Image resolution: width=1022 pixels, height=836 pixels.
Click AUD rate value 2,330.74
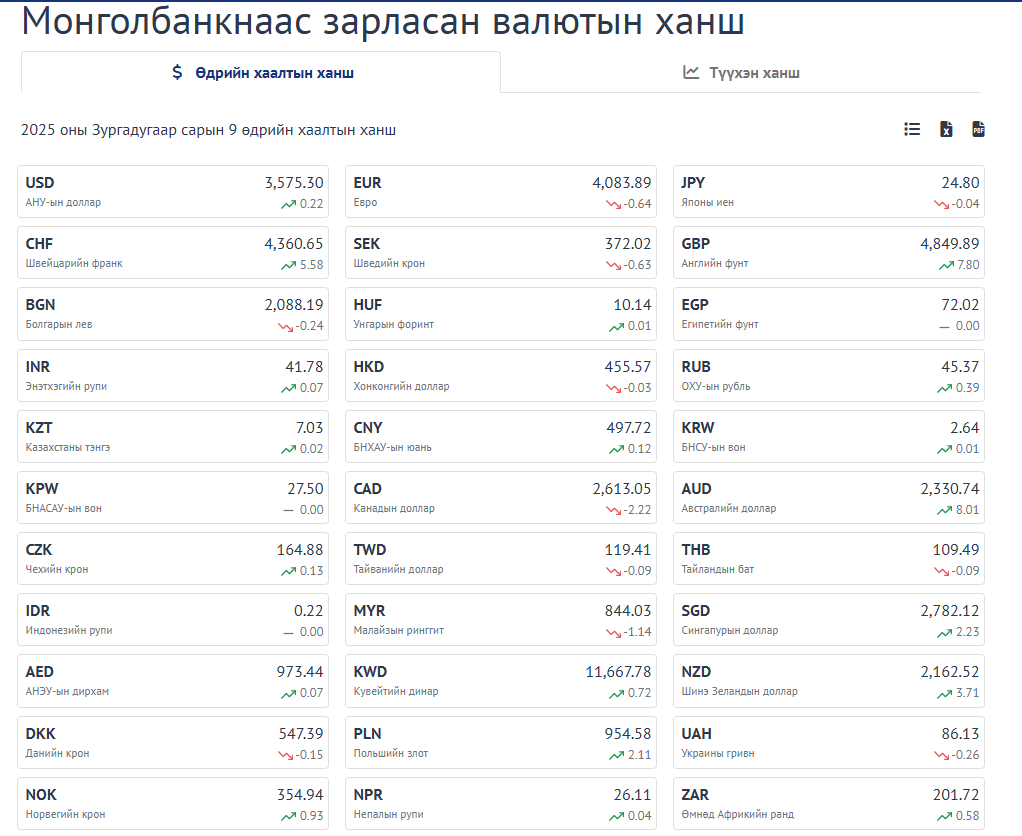click(x=950, y=489)
